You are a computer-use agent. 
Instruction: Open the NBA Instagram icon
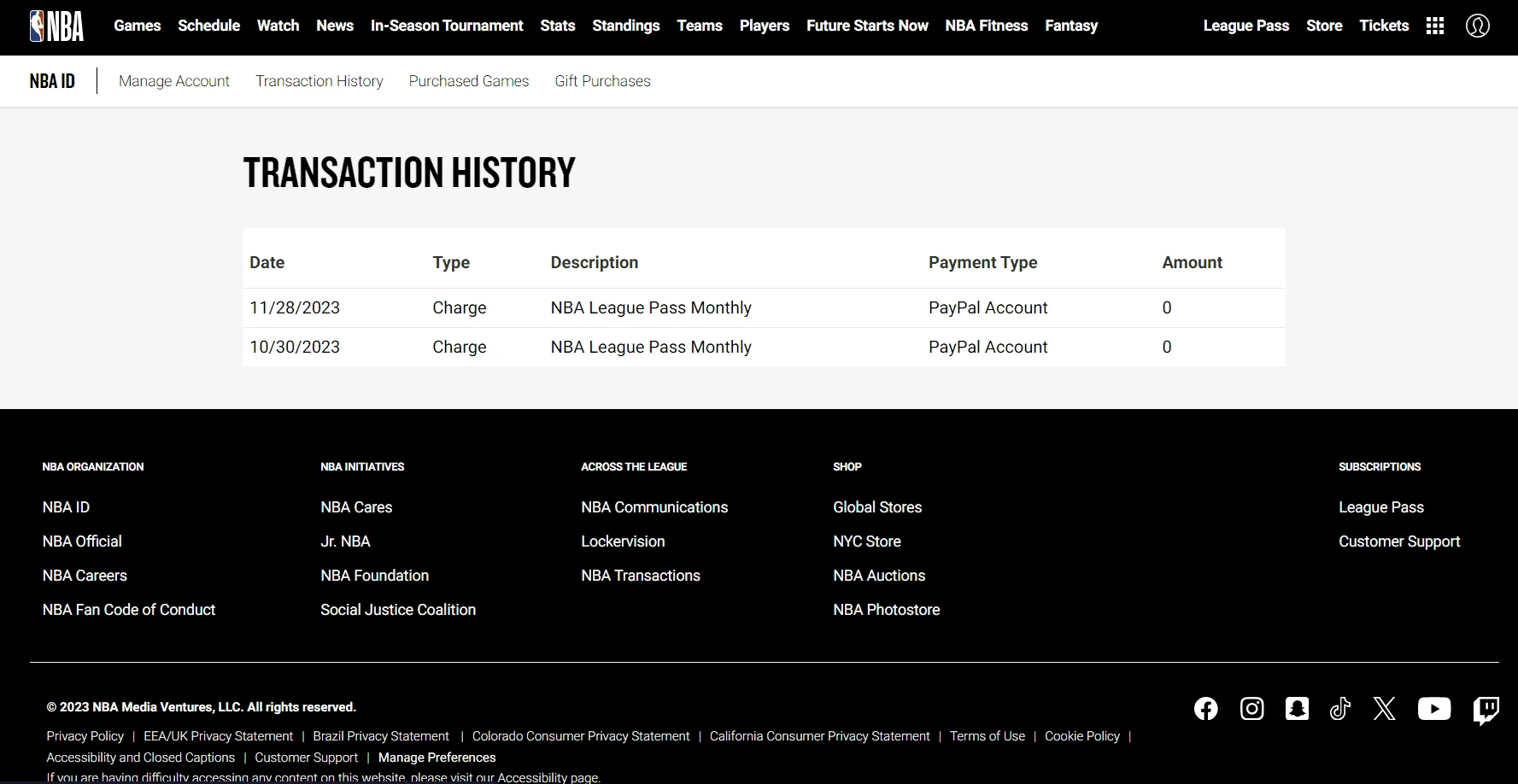(1252, 709)
